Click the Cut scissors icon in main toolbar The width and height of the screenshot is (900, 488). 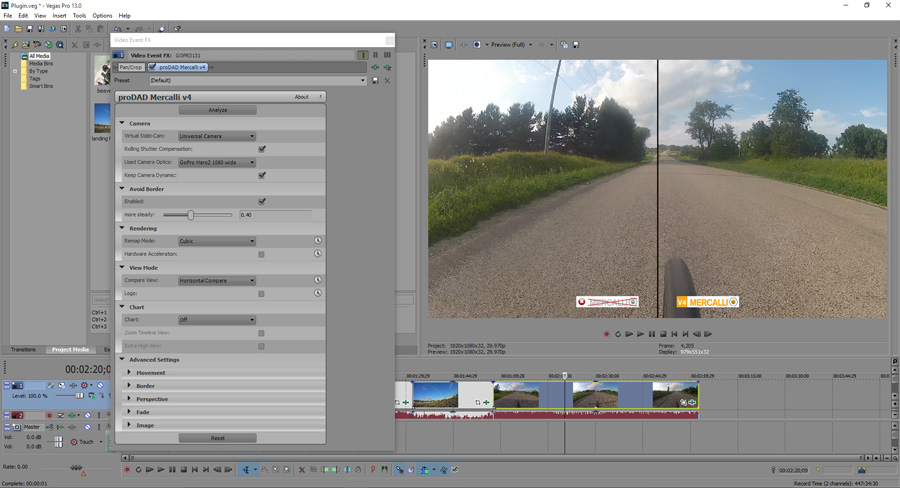point(78,29)
